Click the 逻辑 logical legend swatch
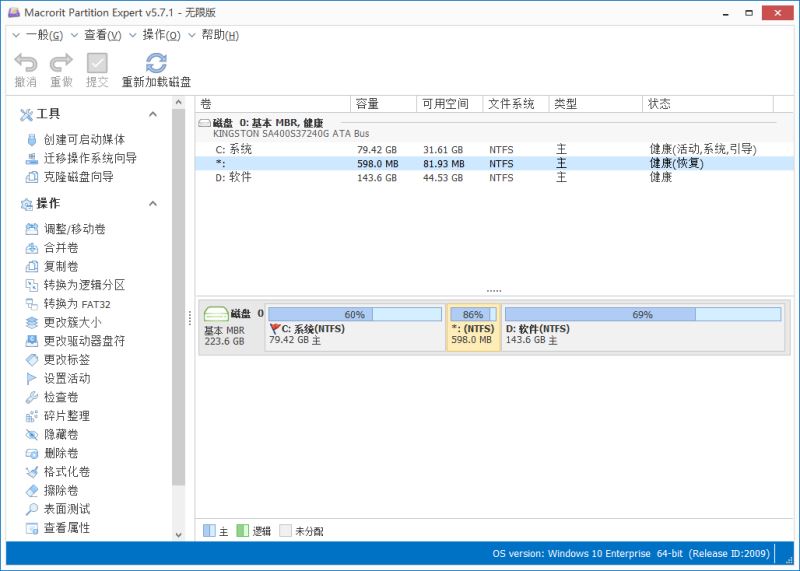The height and width of the screenshot is (571, 800). click(x=242, y=531)
